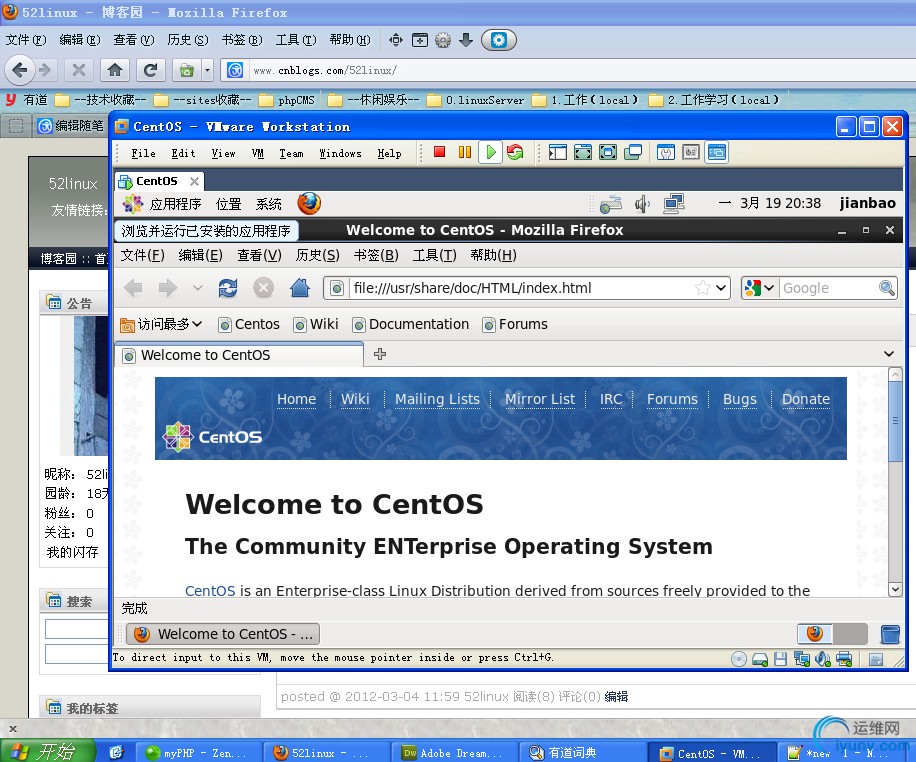Click the guest Firefox reload button

click(228, 288)
